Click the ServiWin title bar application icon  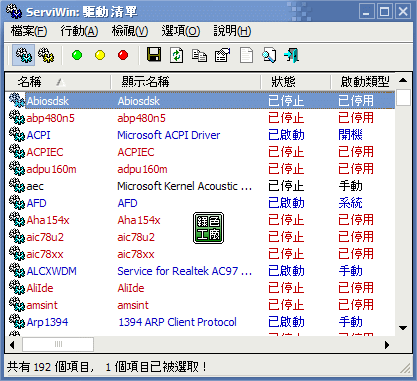pos(14,12)
